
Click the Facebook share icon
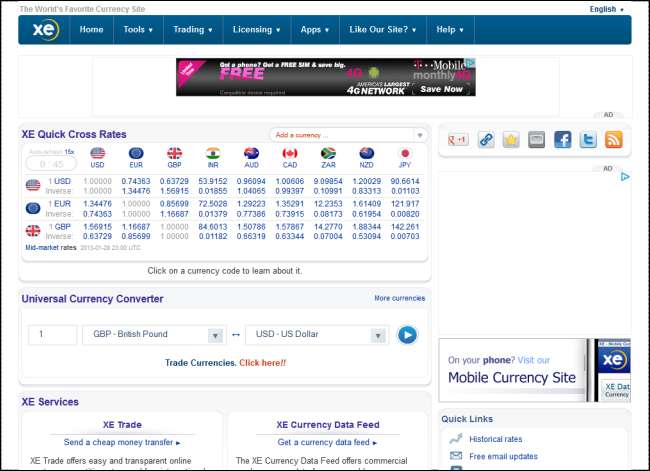[562, 140]
